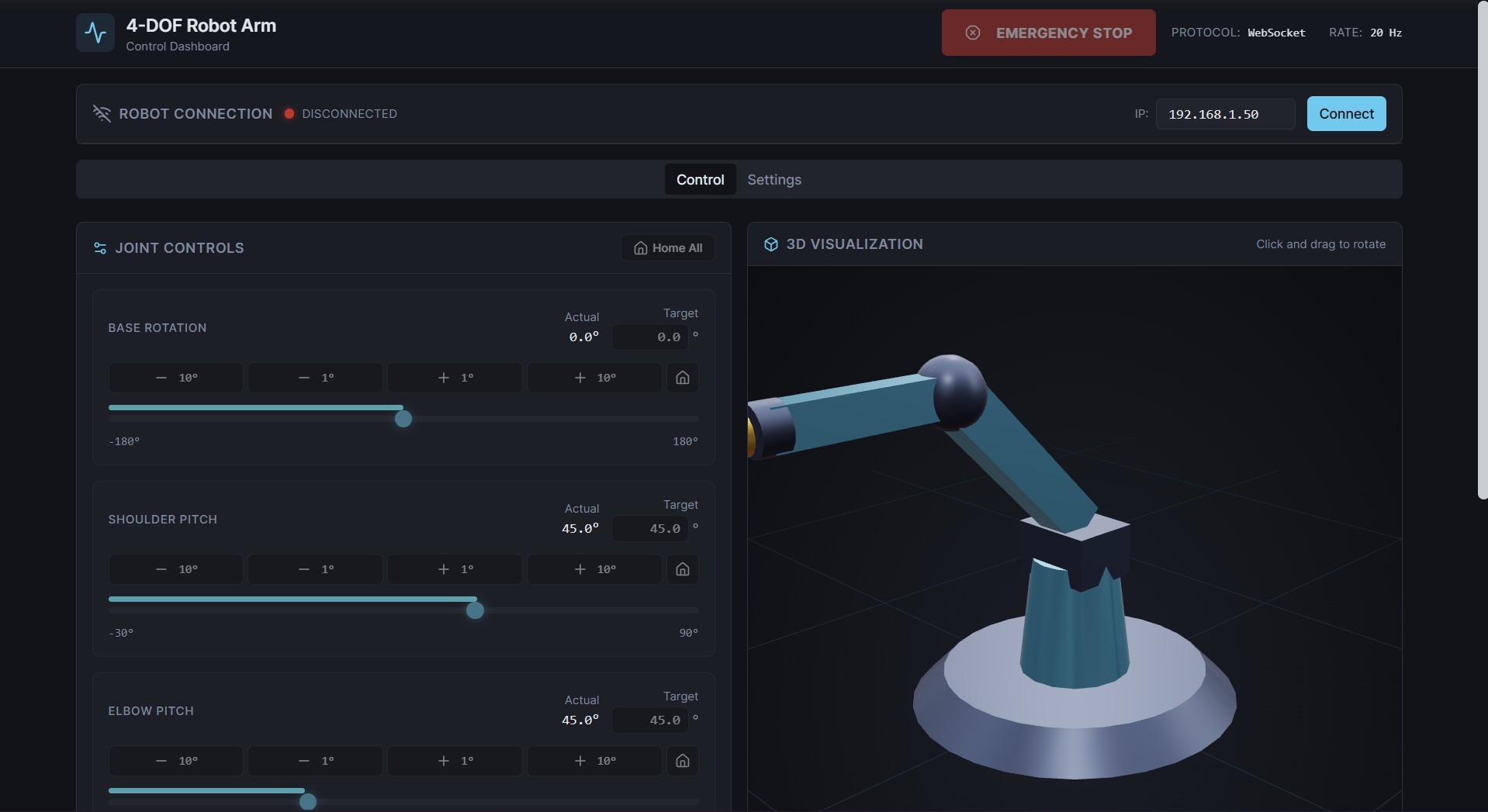Screen dimensions: 1488x812
Task: Click the red Disconnected status indicator dot
Action: pyautogui.click(x=289, y=113)
